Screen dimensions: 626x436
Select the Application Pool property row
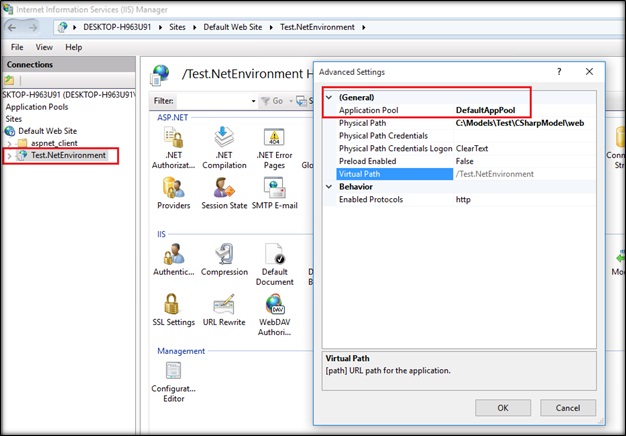[430, 109]
